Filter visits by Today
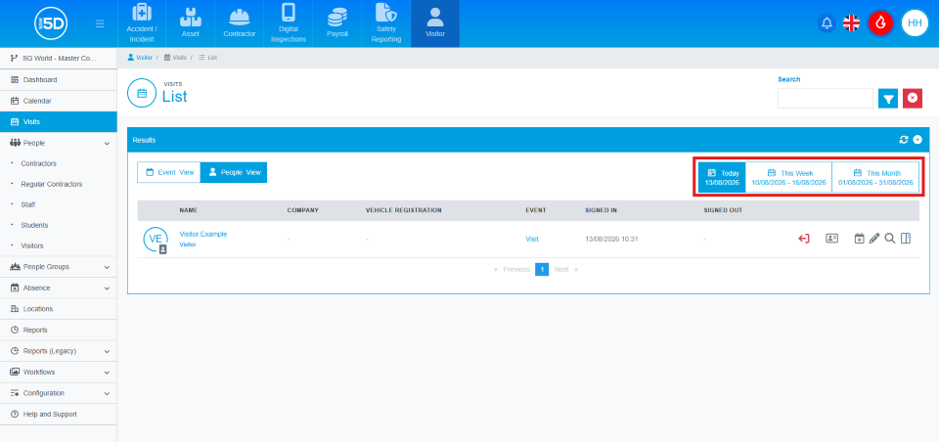Viewport: 939px width, 442px height. (722, 177)
